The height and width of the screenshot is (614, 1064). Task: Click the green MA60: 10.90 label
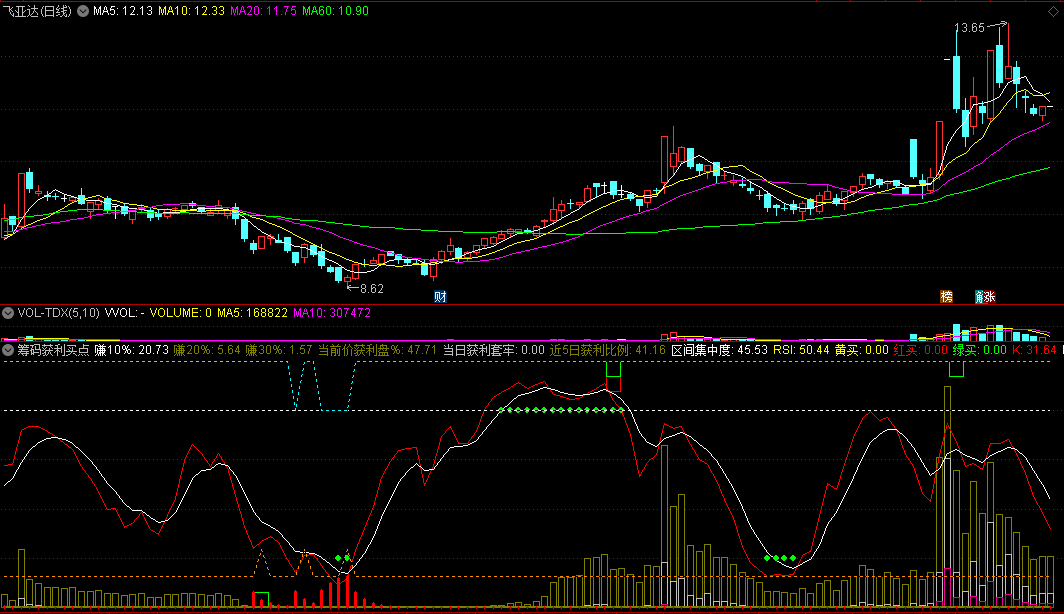tap(335, 11)
